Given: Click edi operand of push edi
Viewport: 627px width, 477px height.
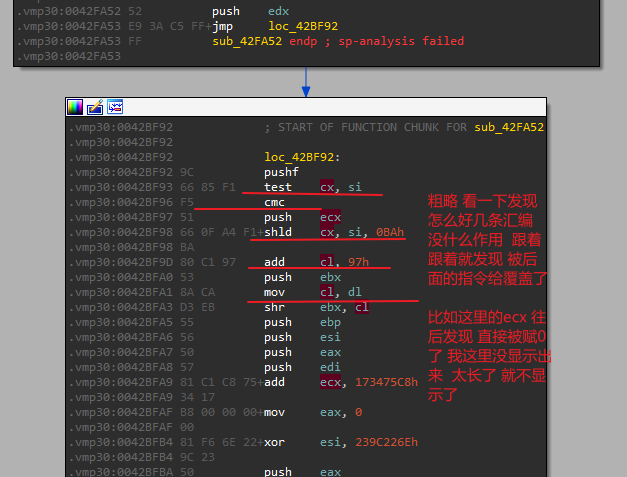Looking at the screenshot, I should pos(330,367).
